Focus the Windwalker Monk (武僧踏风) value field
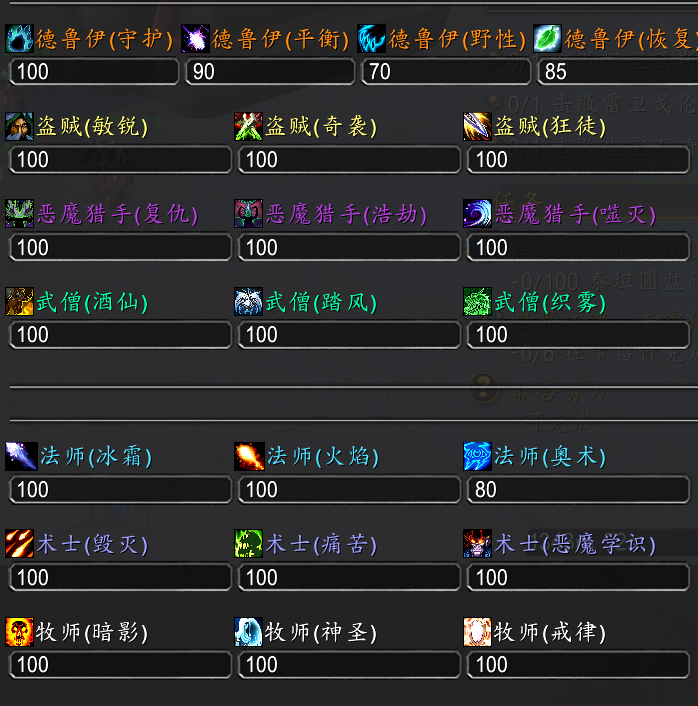The width and height of the screenshot is (698, 706). pos(349,335)
